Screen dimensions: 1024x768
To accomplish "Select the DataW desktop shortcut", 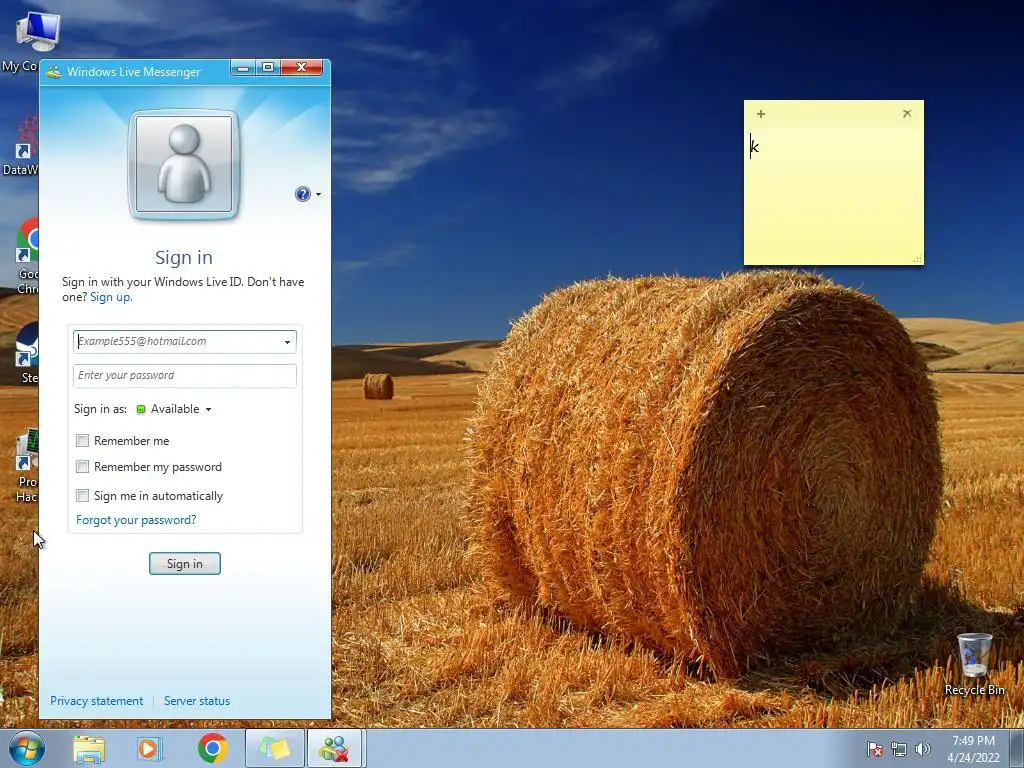I will pos(21,145).
